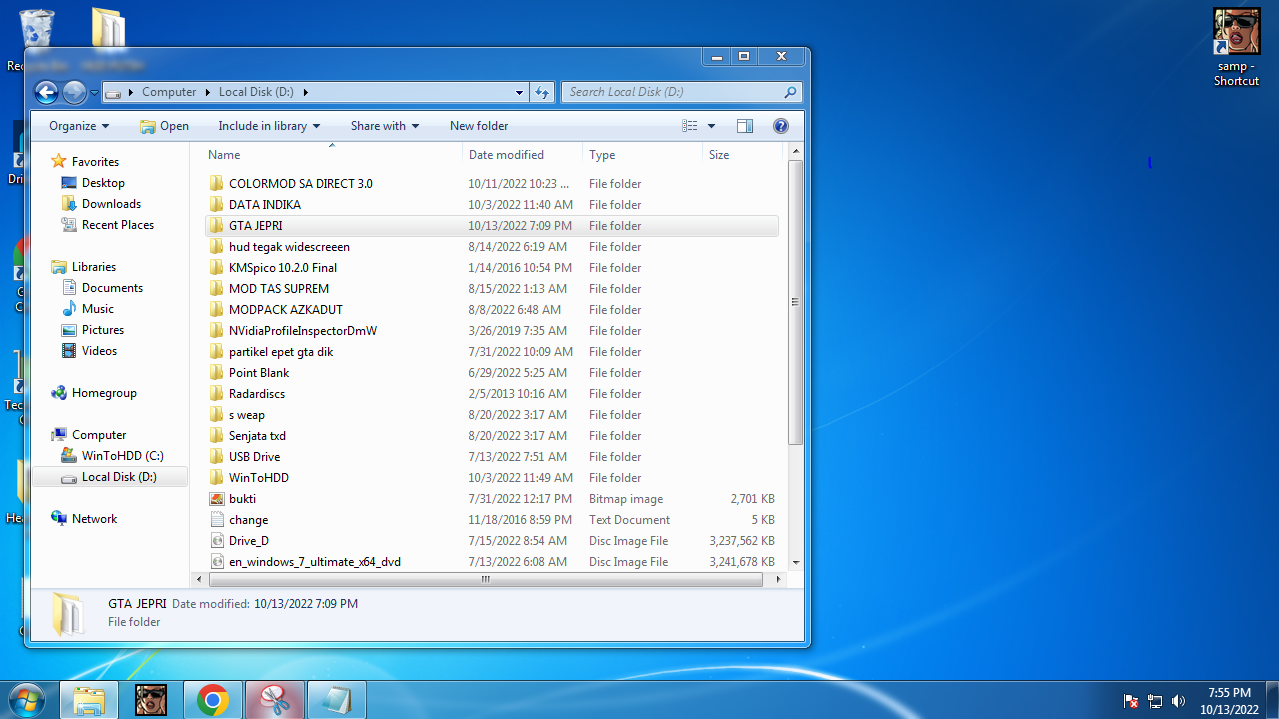Select the DATA INDIKA folder icon
This screenshot has width=1279, height=719.
[217, 205]
